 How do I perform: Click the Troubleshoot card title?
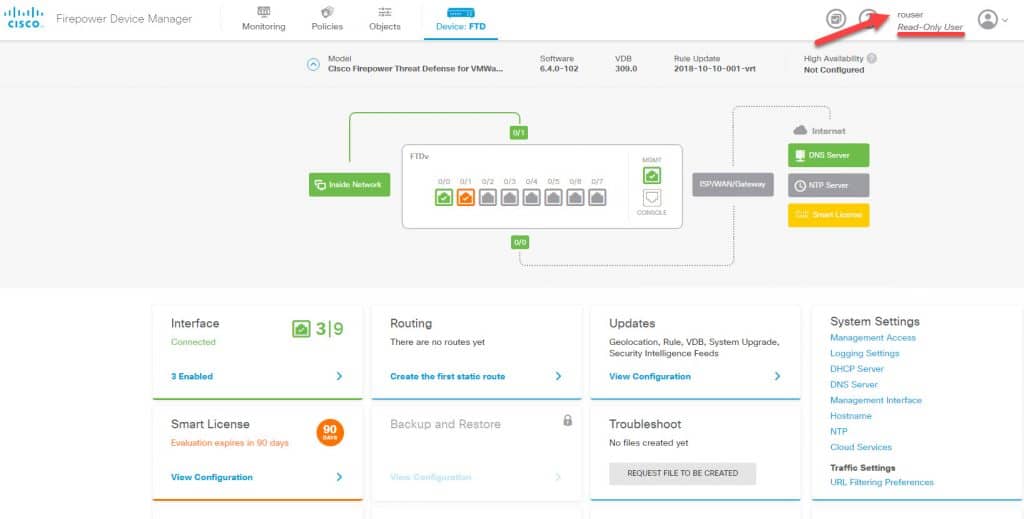tap(645, 424)
